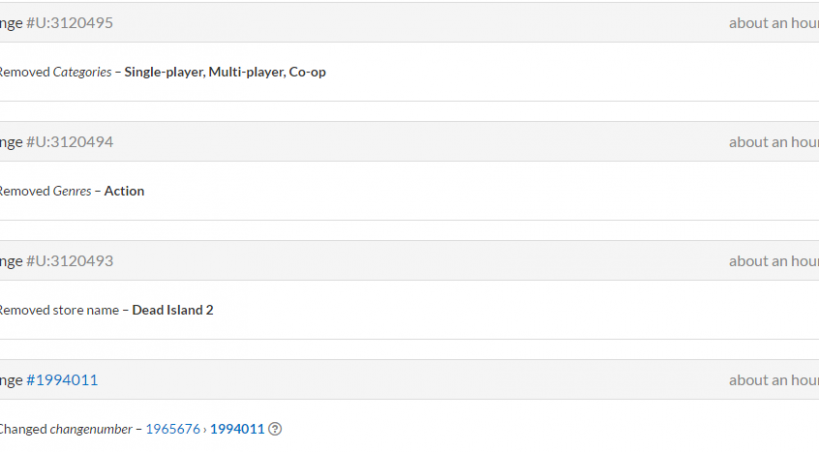Click the removed store name 'Dead Island 2'

click(173, 310)
